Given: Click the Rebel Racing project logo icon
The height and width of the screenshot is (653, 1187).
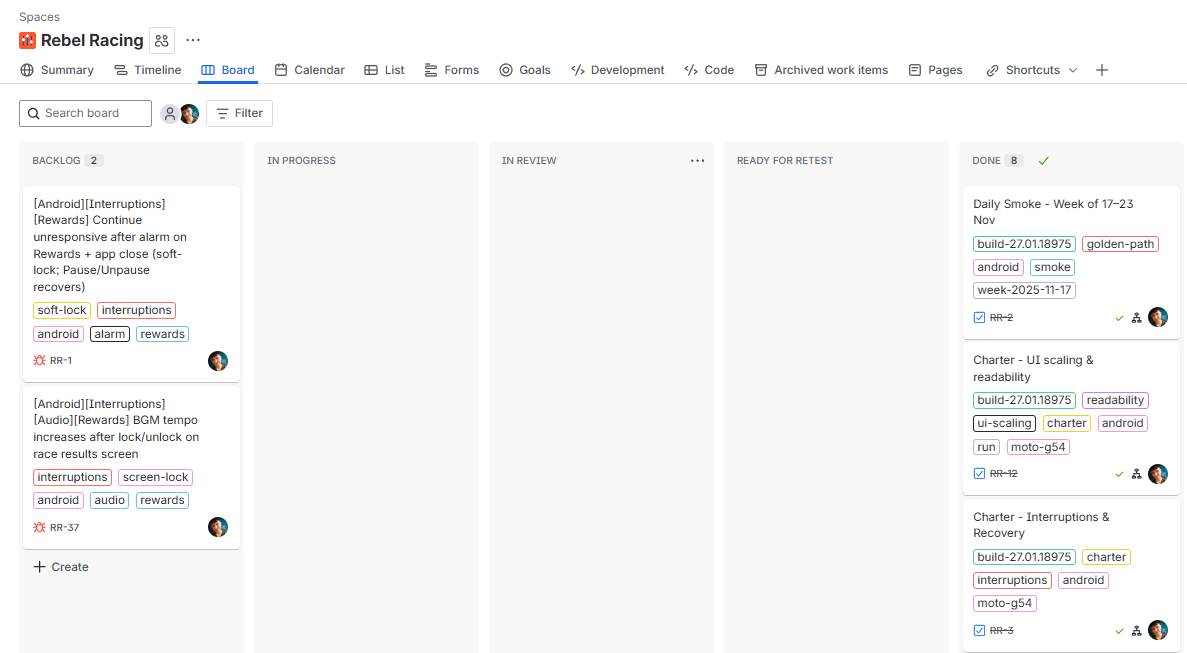Looking at the screenshot, I should coord(27,41).
